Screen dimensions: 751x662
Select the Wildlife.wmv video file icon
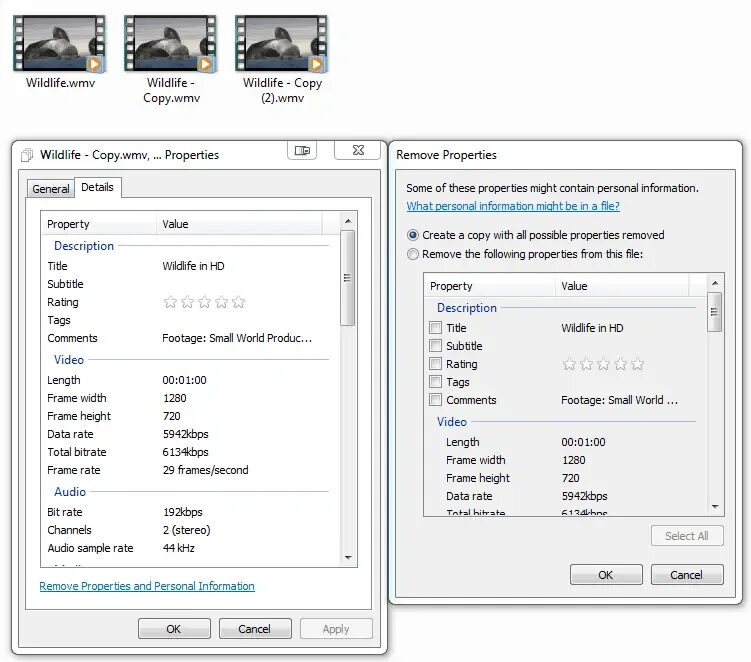[x=59, y=44]
